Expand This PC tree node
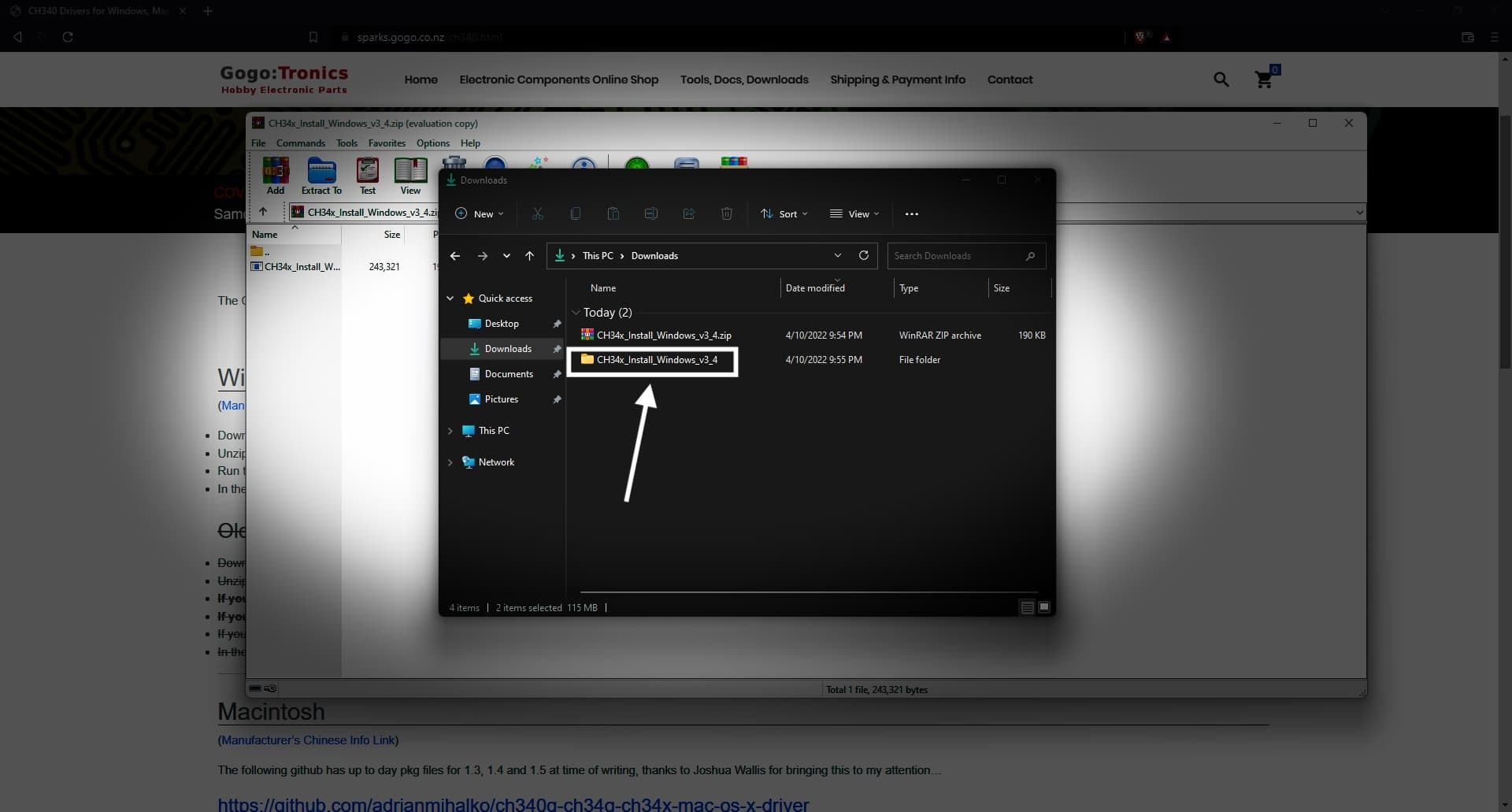This screenshot has height=812, width=1512. [450, 431]
